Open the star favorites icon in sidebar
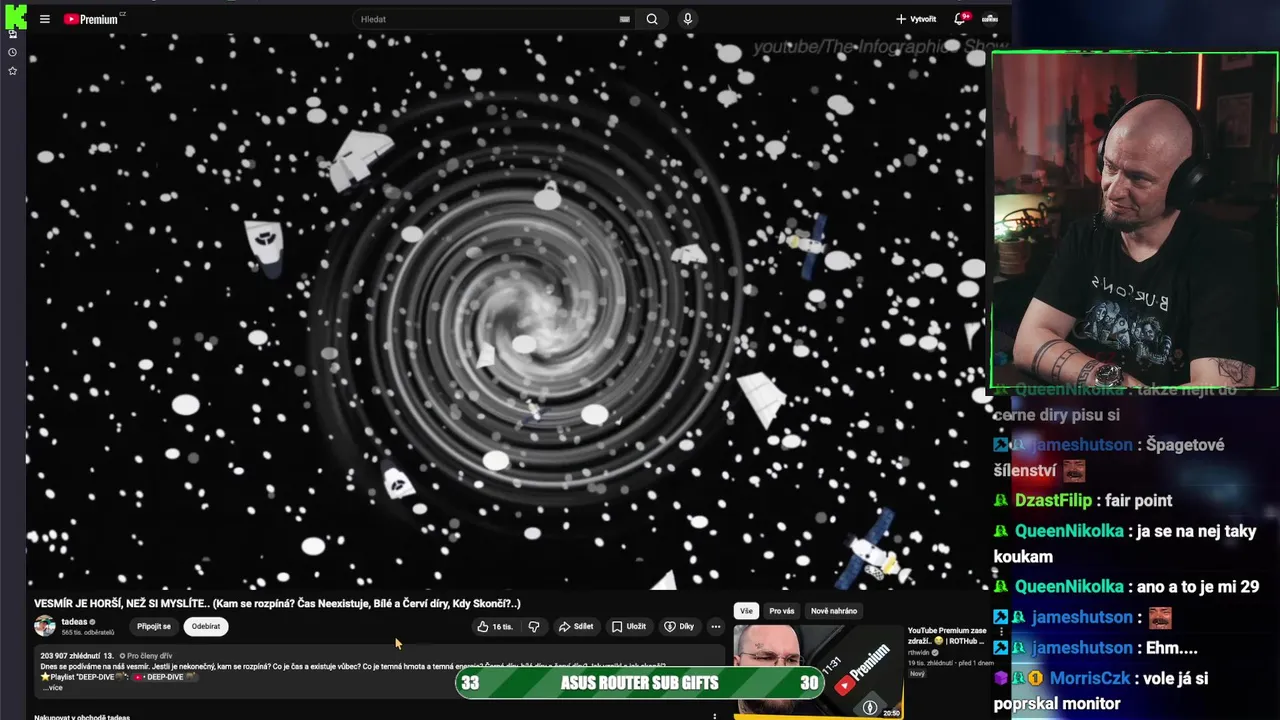Viewport: 1280px width, 720px height. (12, 71)
